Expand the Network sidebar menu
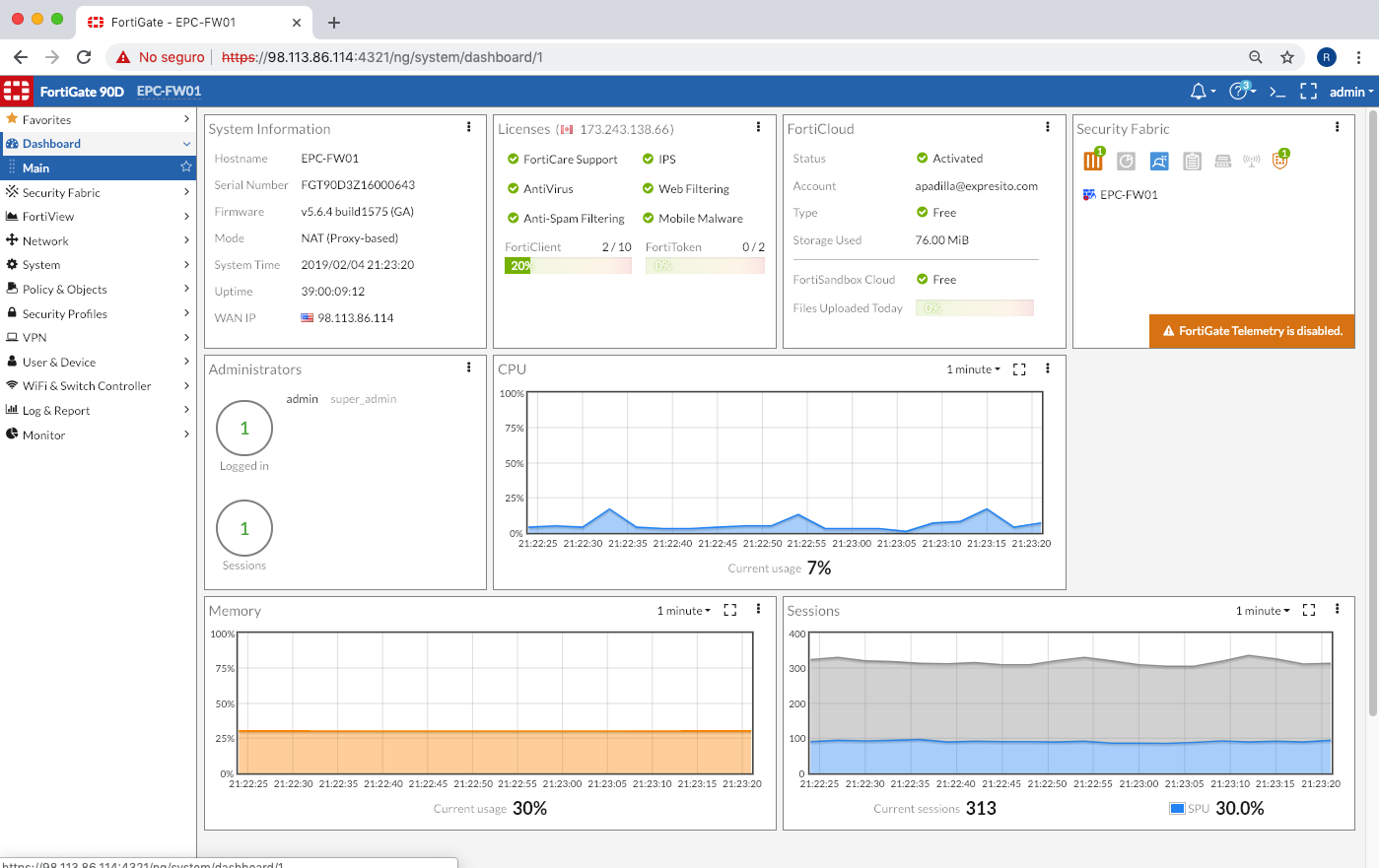This screenshot has width=1379, height=868. click(x=98, y=240)
